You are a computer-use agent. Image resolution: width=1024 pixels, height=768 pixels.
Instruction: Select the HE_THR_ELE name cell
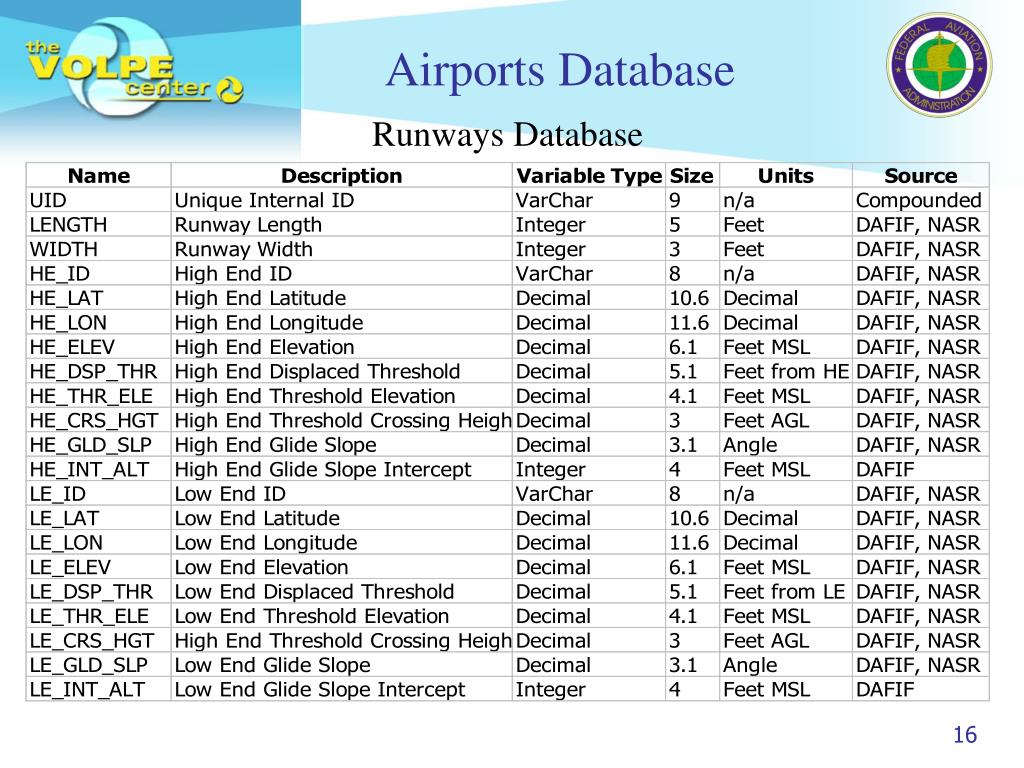(x=99, y=396)
